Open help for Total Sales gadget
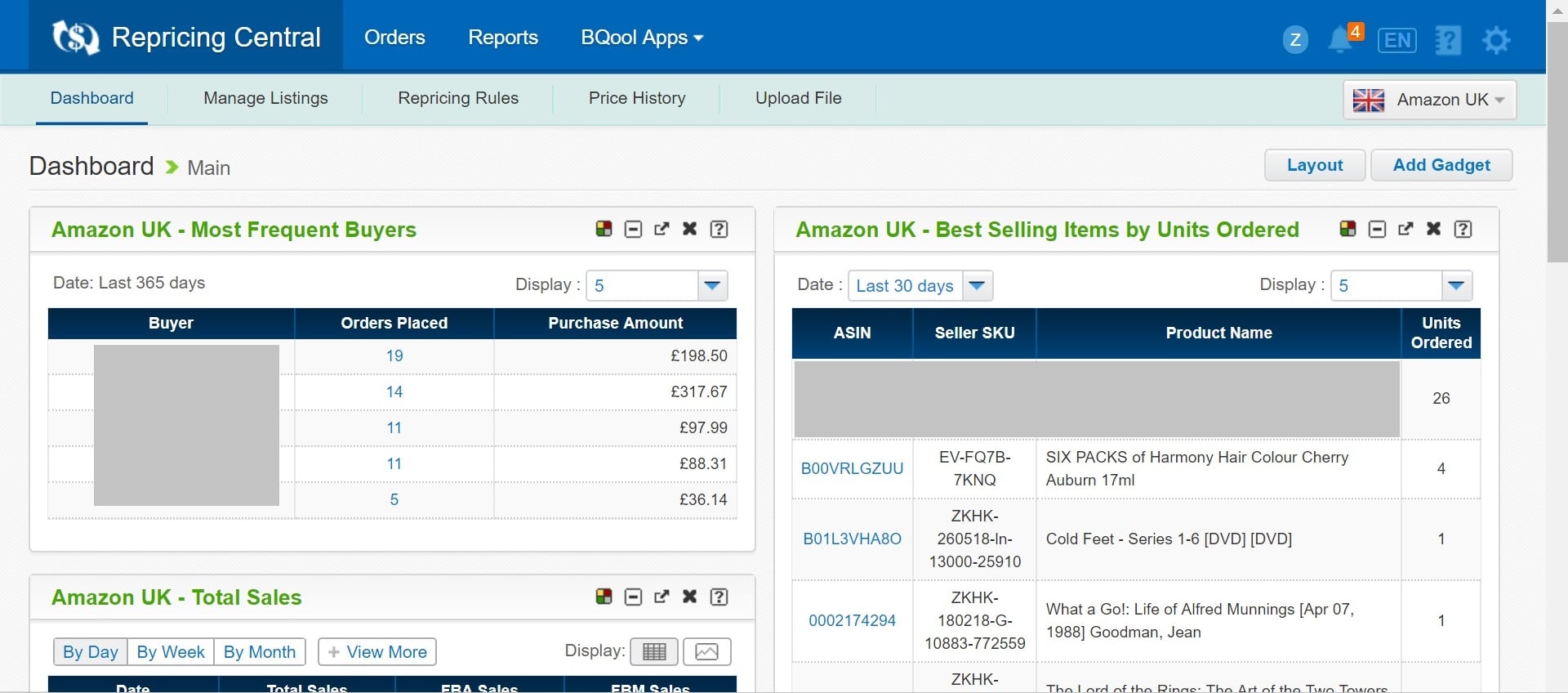Image resolution: width=1568 pixels, height=693 pixels. coord(719,597)
